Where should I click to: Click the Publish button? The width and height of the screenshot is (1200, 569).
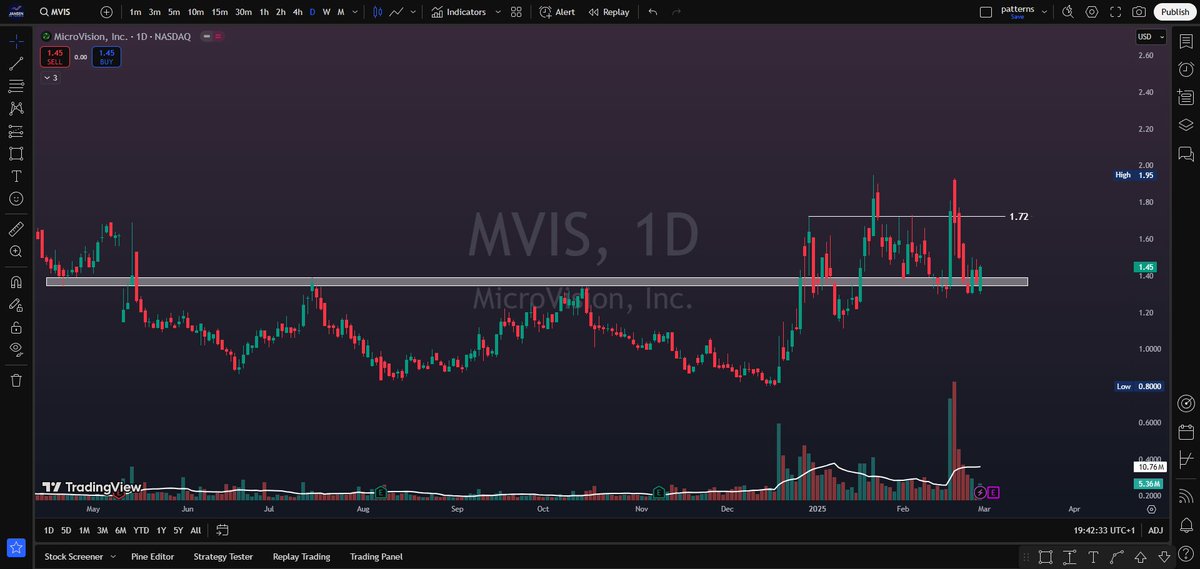1174,12
